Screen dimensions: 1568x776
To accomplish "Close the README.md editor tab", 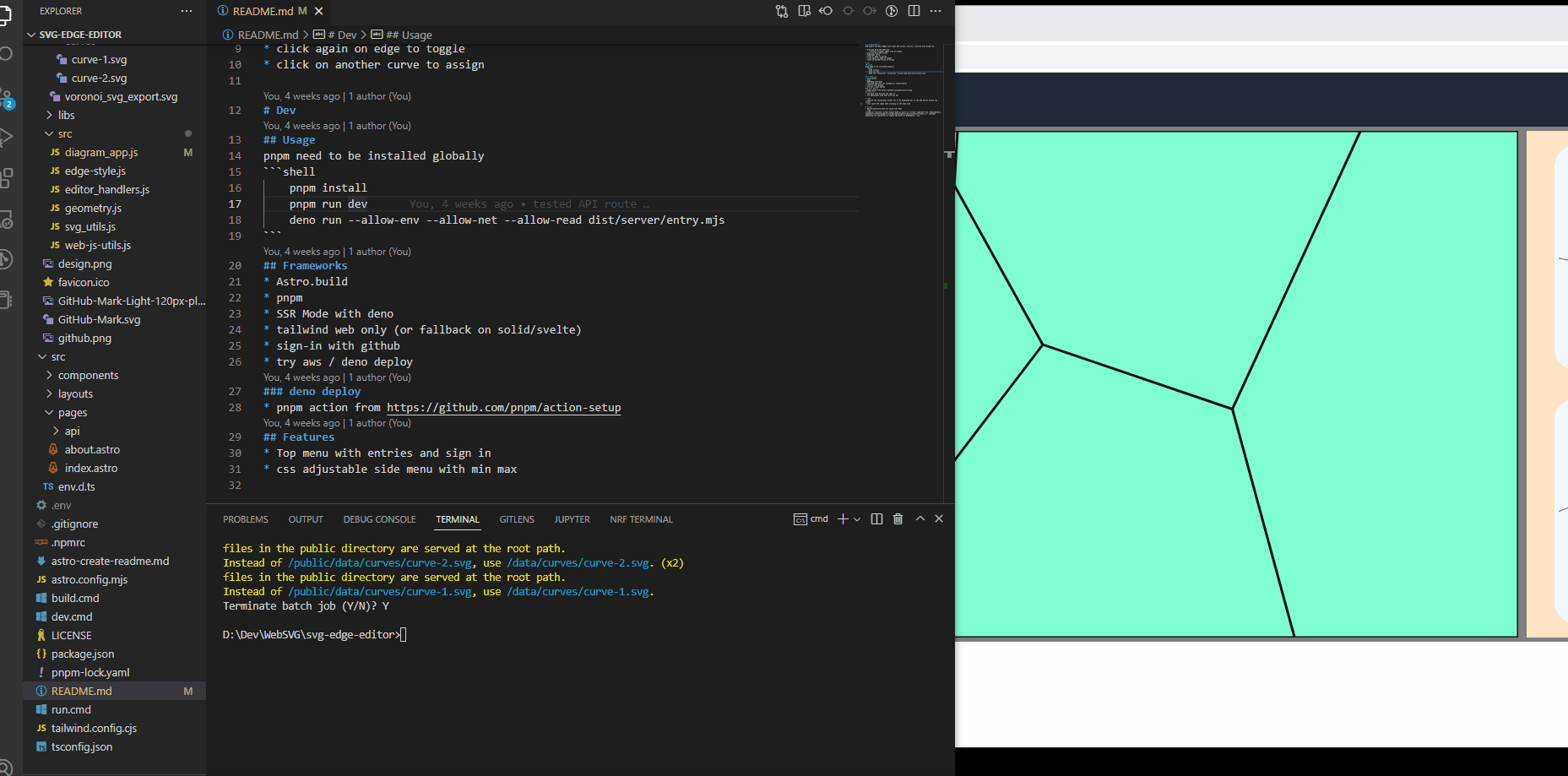I will [x=319, y=11].
